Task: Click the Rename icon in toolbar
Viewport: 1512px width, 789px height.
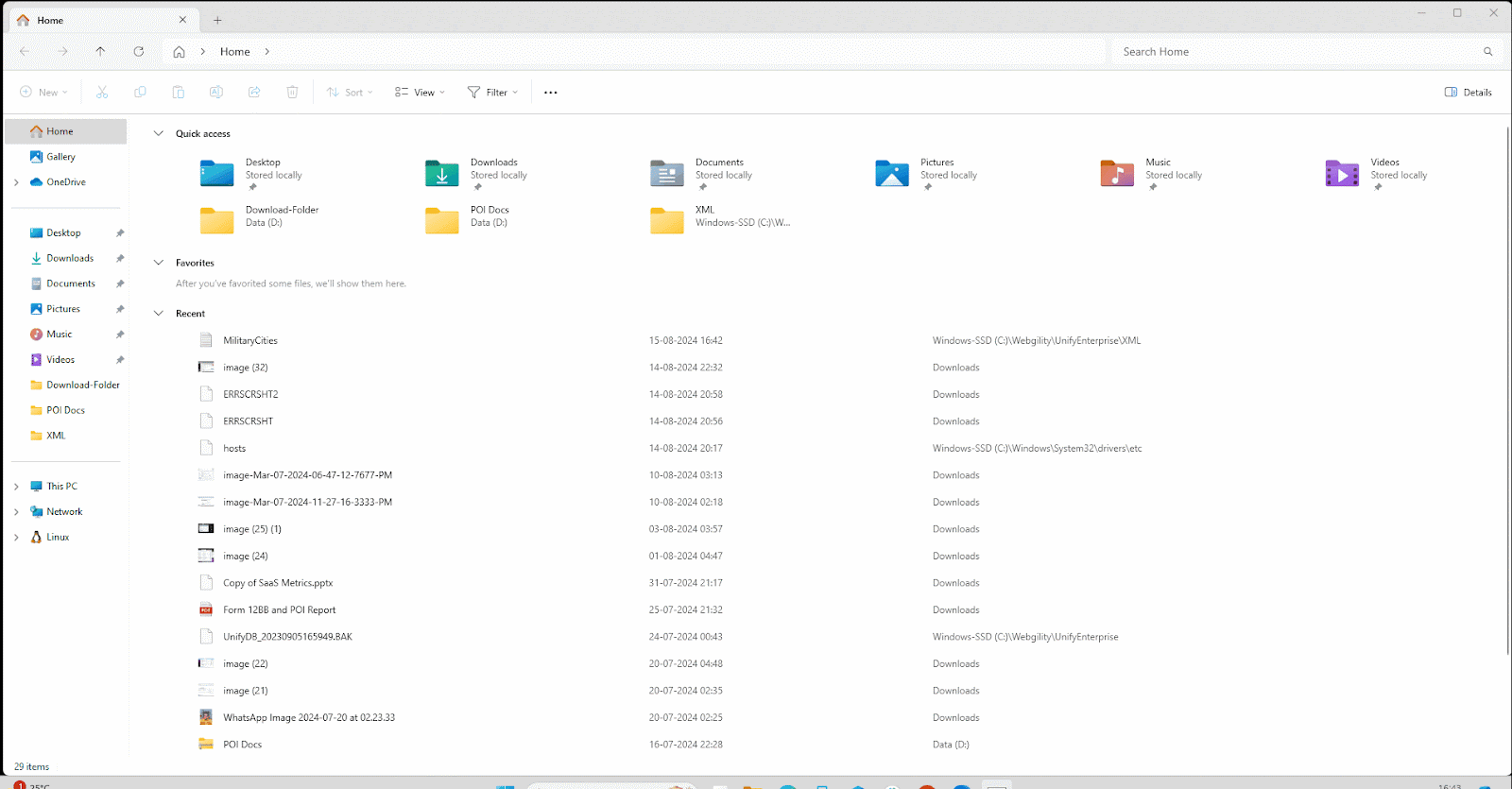Action: pos(216,93)
